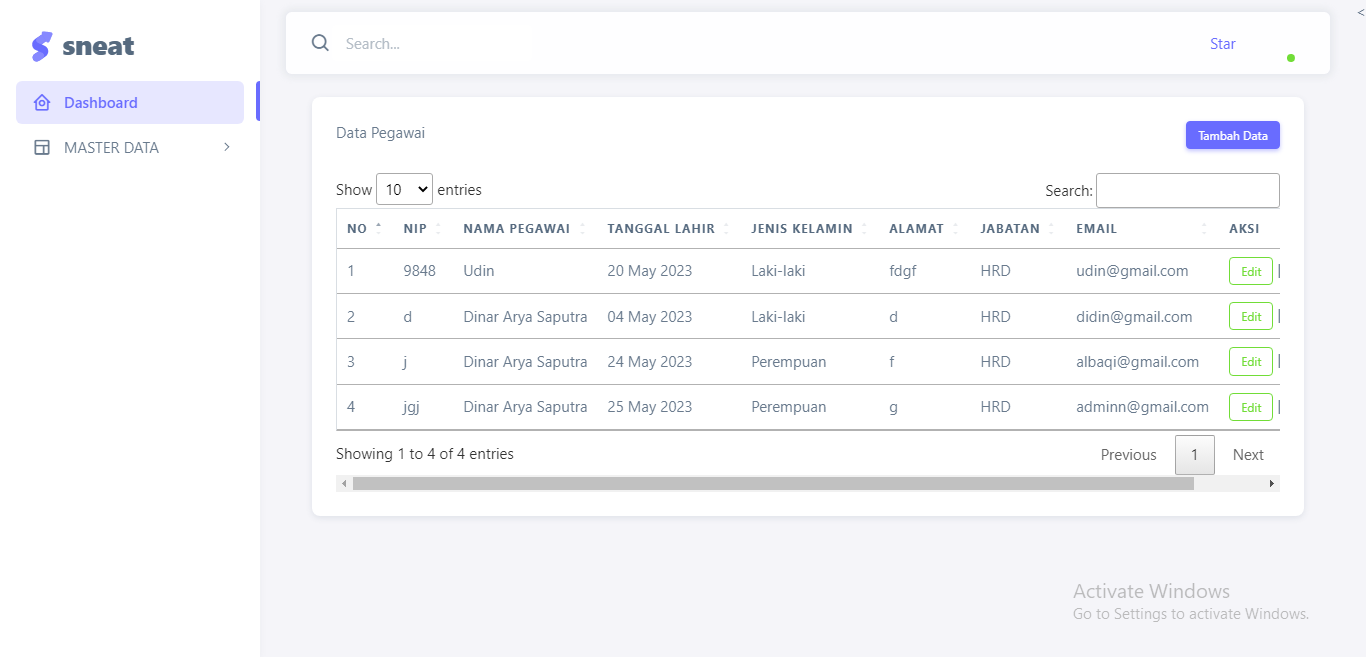Click the scrollbar left arrow
Screen dimensions: 1366x657
click(344, 484)
